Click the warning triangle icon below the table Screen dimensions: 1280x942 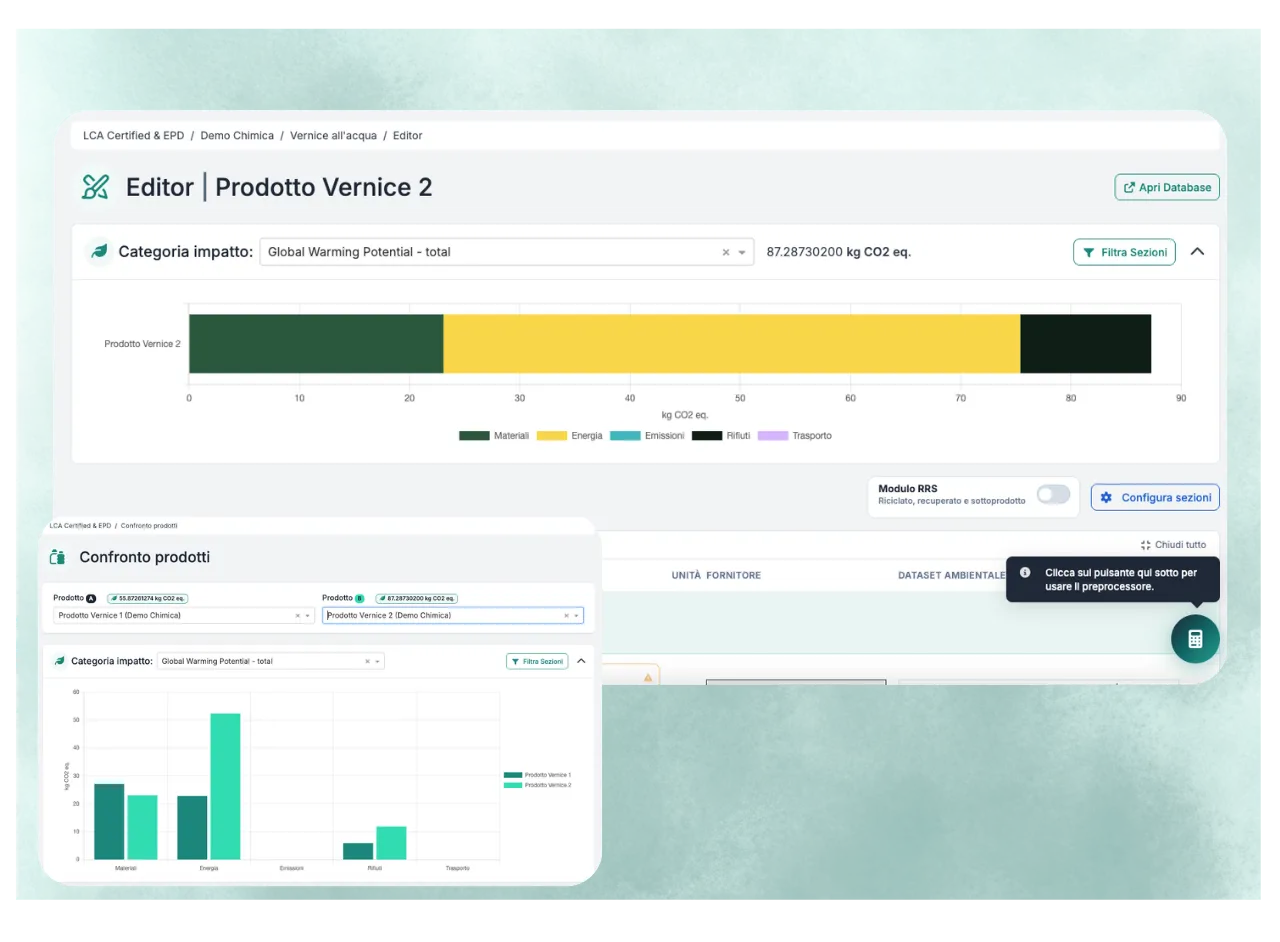click(x=648, y=677)
